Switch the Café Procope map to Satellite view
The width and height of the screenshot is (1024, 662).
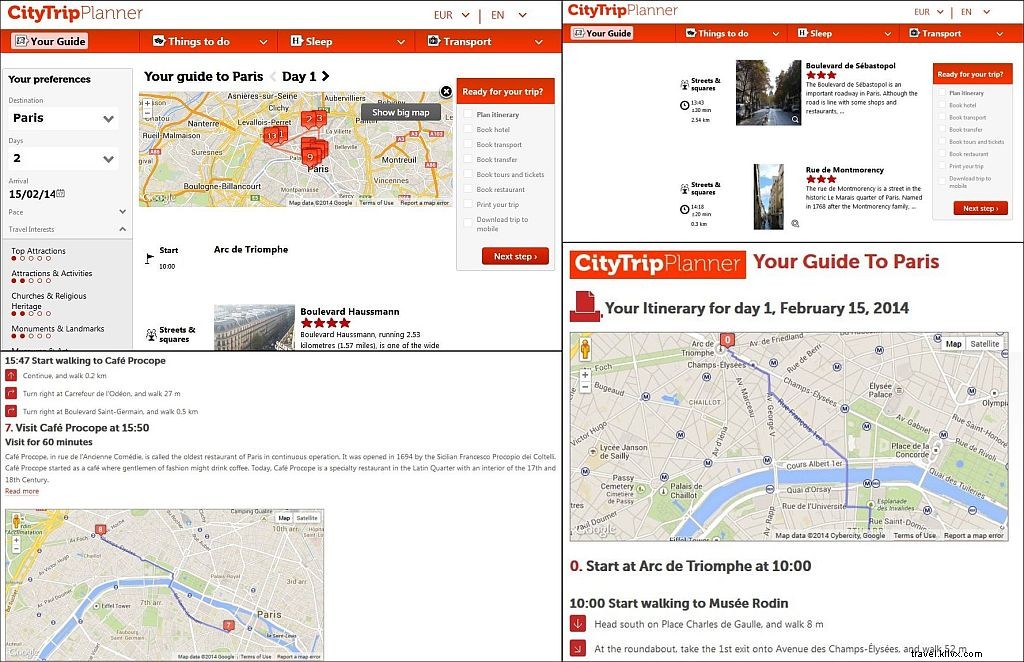[x=307, y=518]
